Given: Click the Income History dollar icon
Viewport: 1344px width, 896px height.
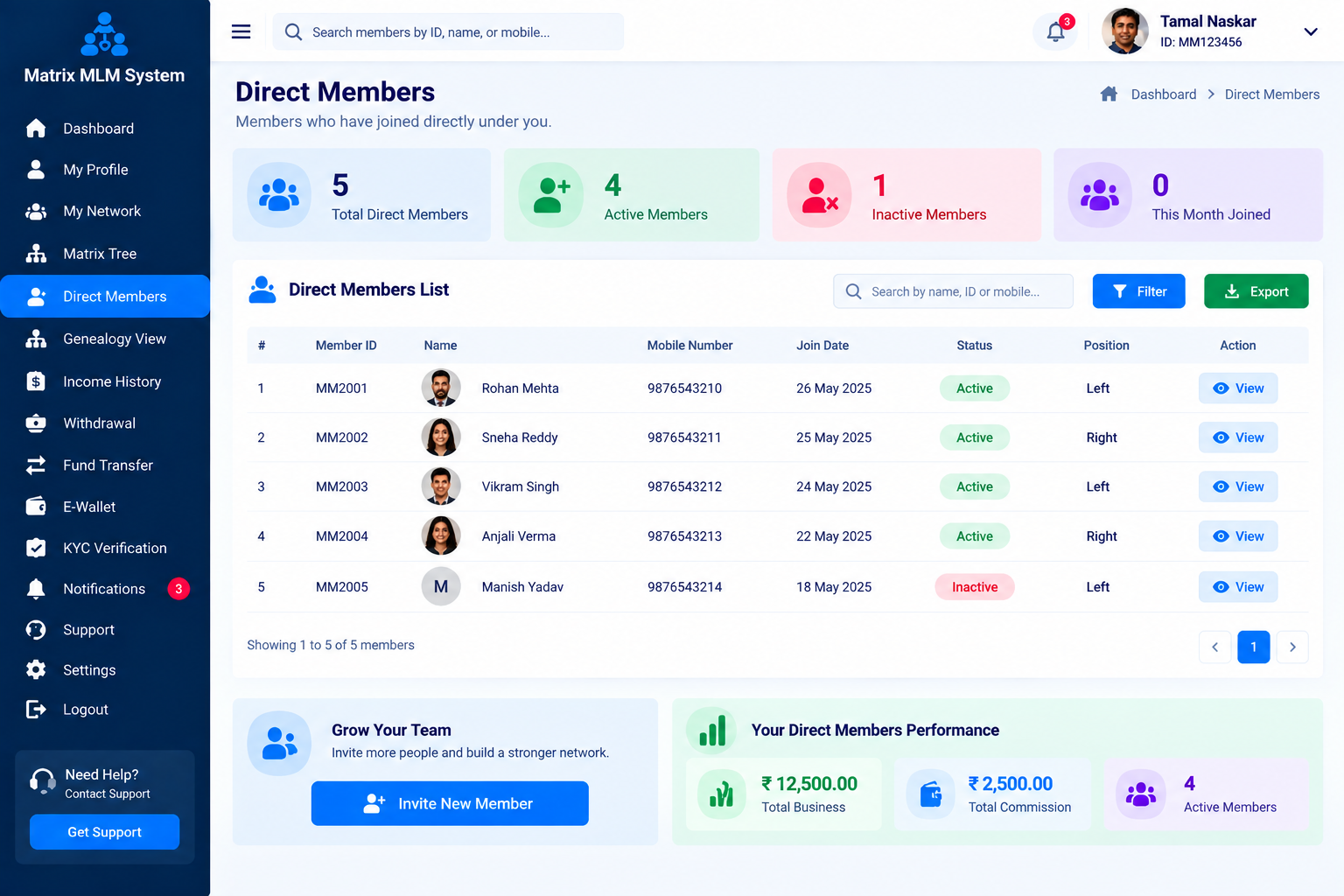Looking at the screenshot, I should [36, 381].
